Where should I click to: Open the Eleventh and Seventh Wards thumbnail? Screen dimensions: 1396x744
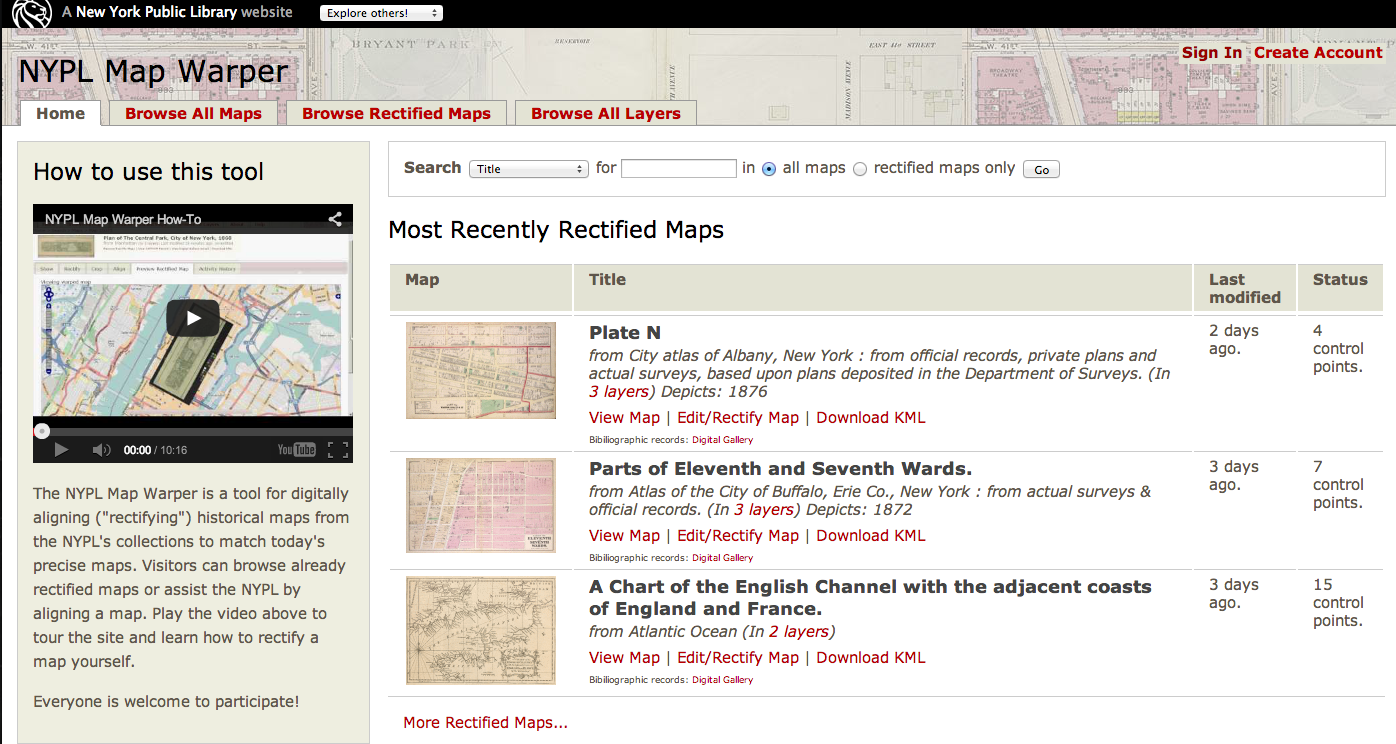pyautogui.click(x=481, y=505)
